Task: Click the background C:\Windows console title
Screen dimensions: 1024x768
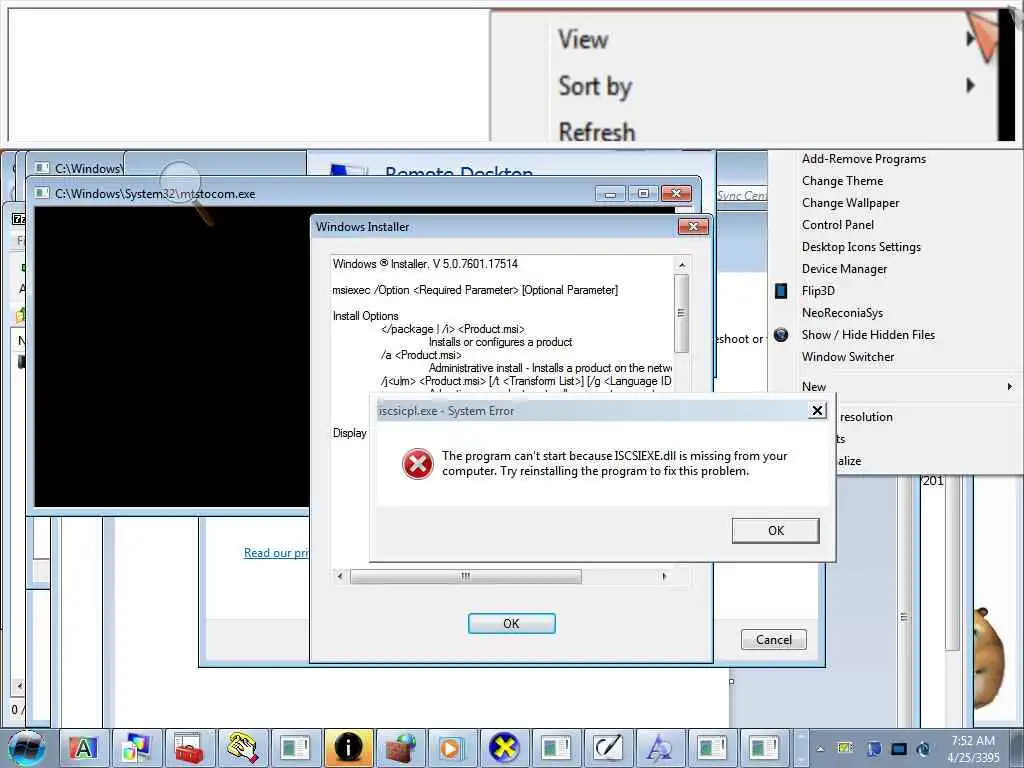Action: [x=88, y=168]
